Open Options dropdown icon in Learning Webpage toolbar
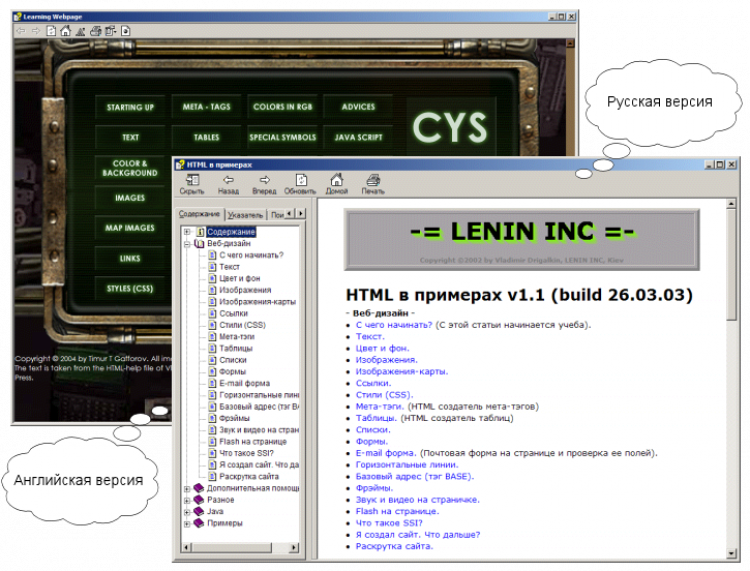This screenshot has height=571, width=750. pos(110,31)
